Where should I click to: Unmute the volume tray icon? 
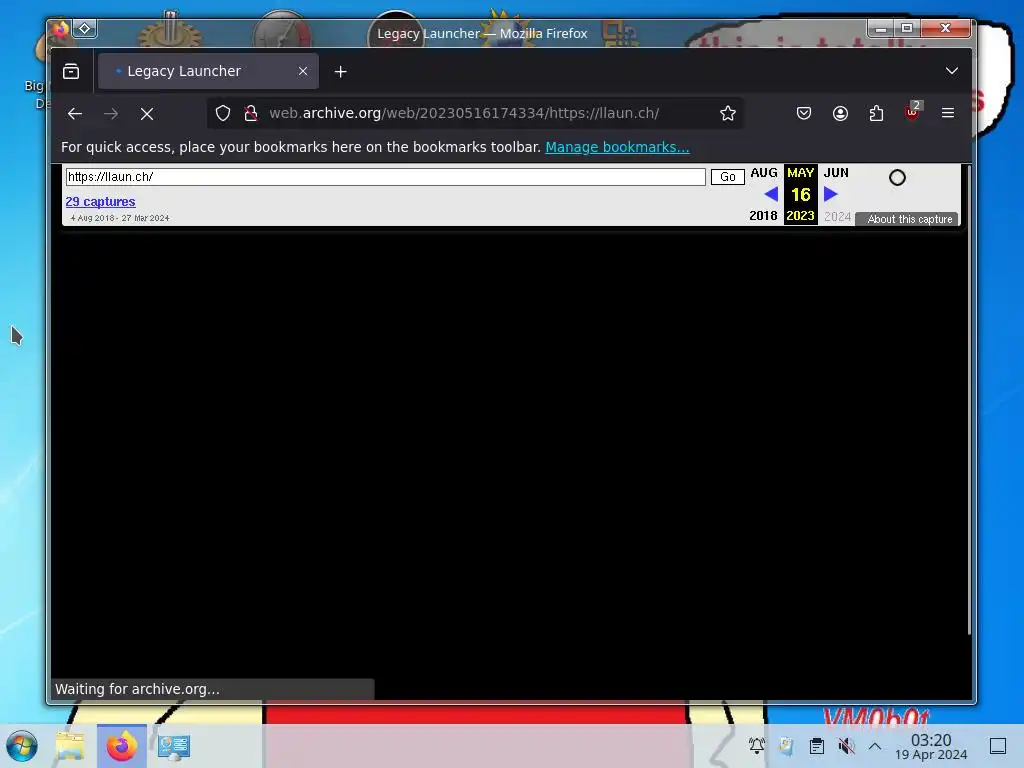846,746
